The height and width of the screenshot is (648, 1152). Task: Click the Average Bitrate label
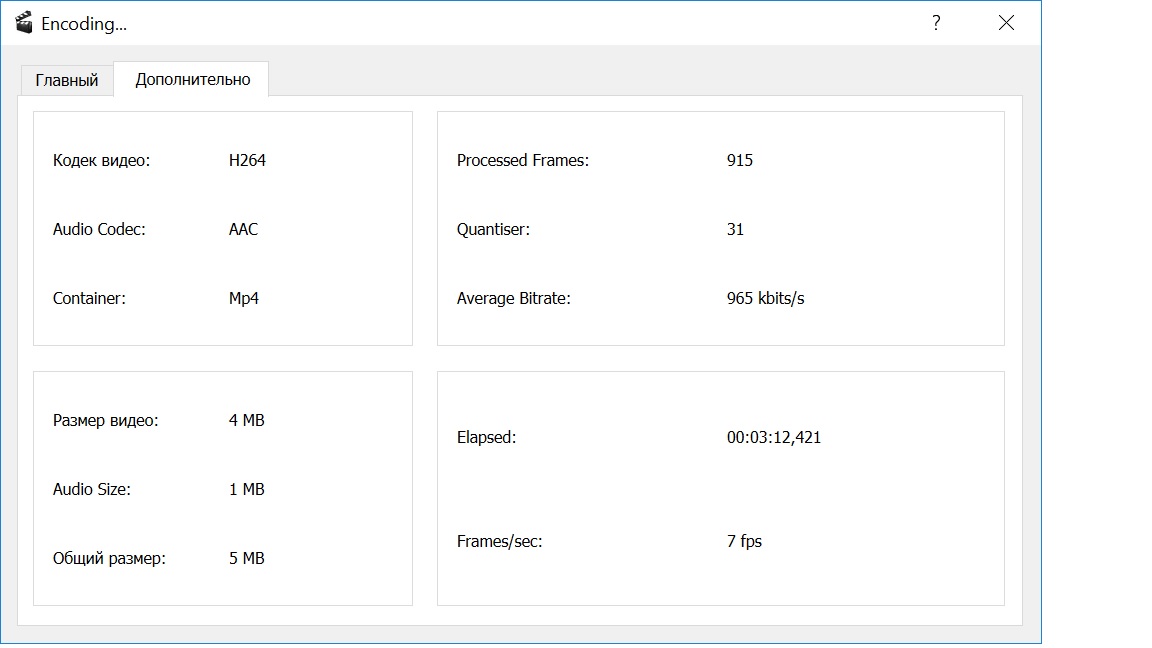513,298
